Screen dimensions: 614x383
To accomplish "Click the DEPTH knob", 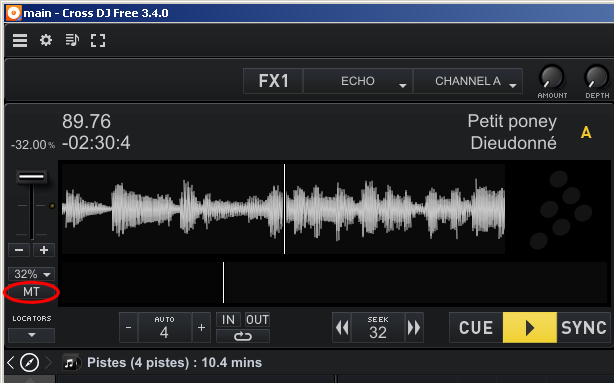I will click(x=597, y=77).
